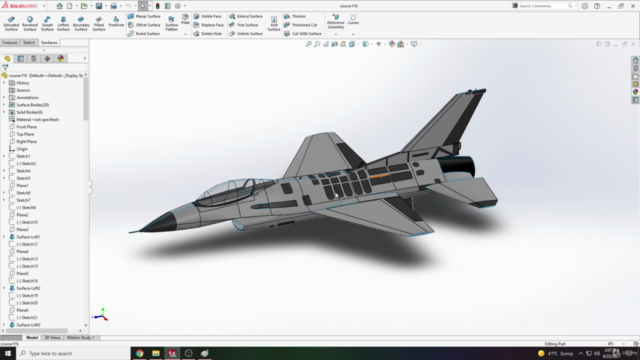Click the Open file icon
Image resolution: width=640 pixels, height=360 pixels.
[x=84, y=6]
